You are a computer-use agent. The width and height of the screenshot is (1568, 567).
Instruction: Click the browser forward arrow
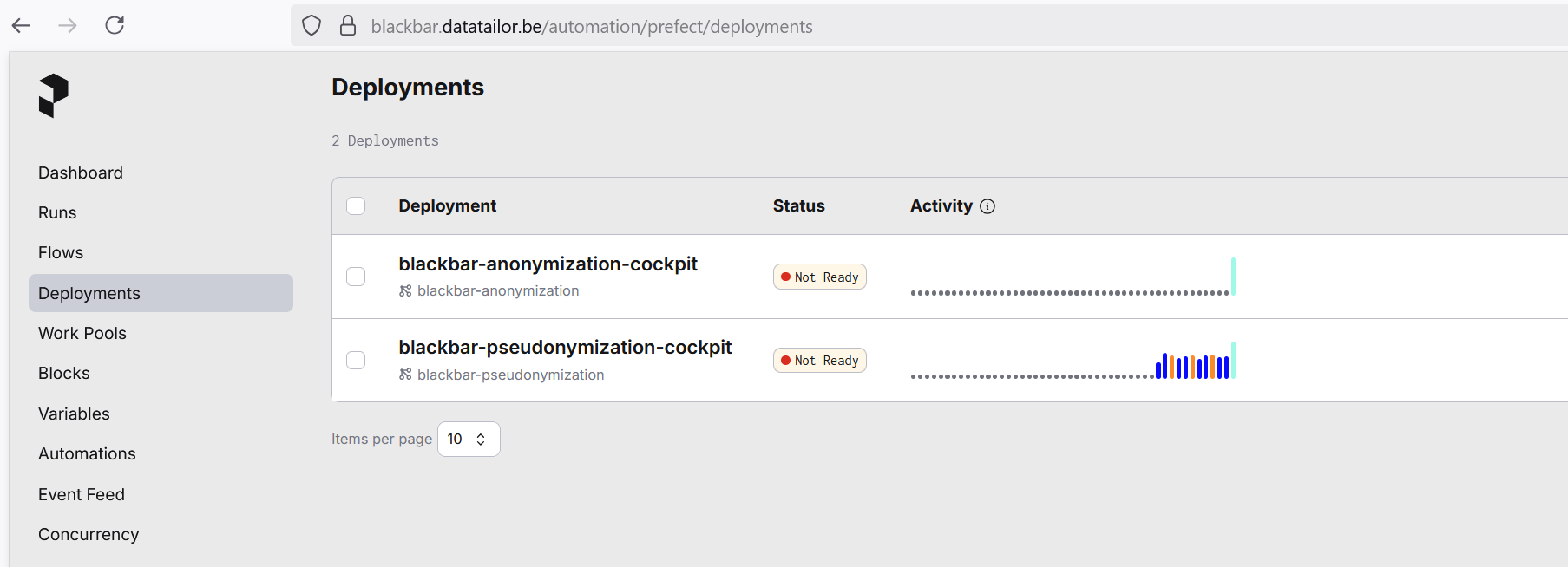68,26
